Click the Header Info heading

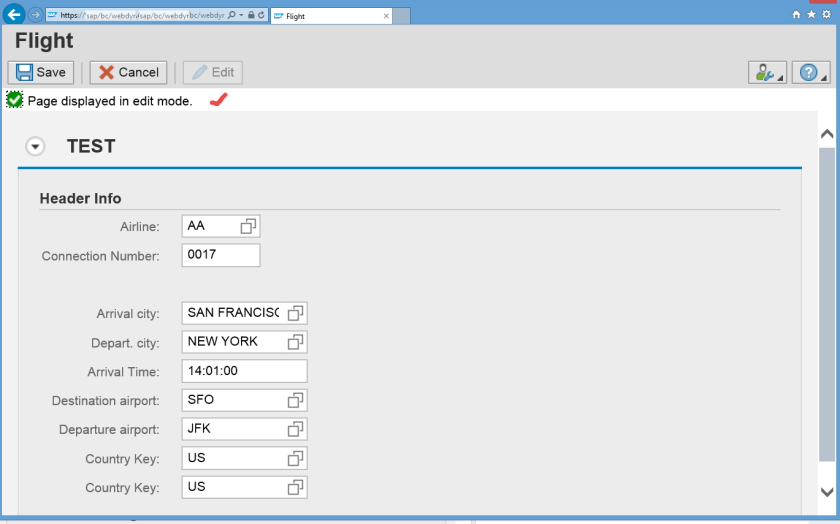pyautogui.click(x=80, y=198)
